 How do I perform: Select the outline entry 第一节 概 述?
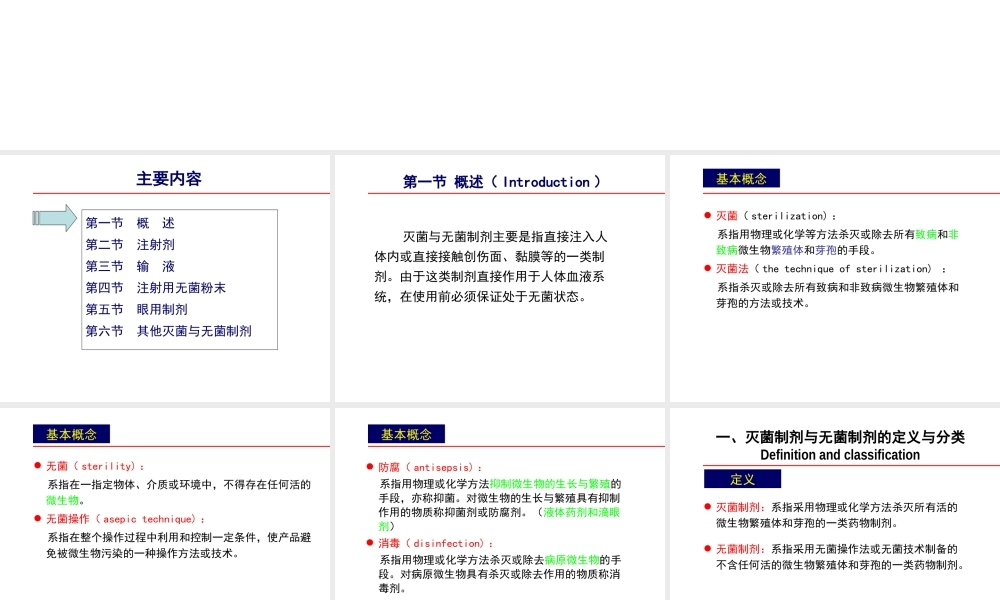coord(130,223)
